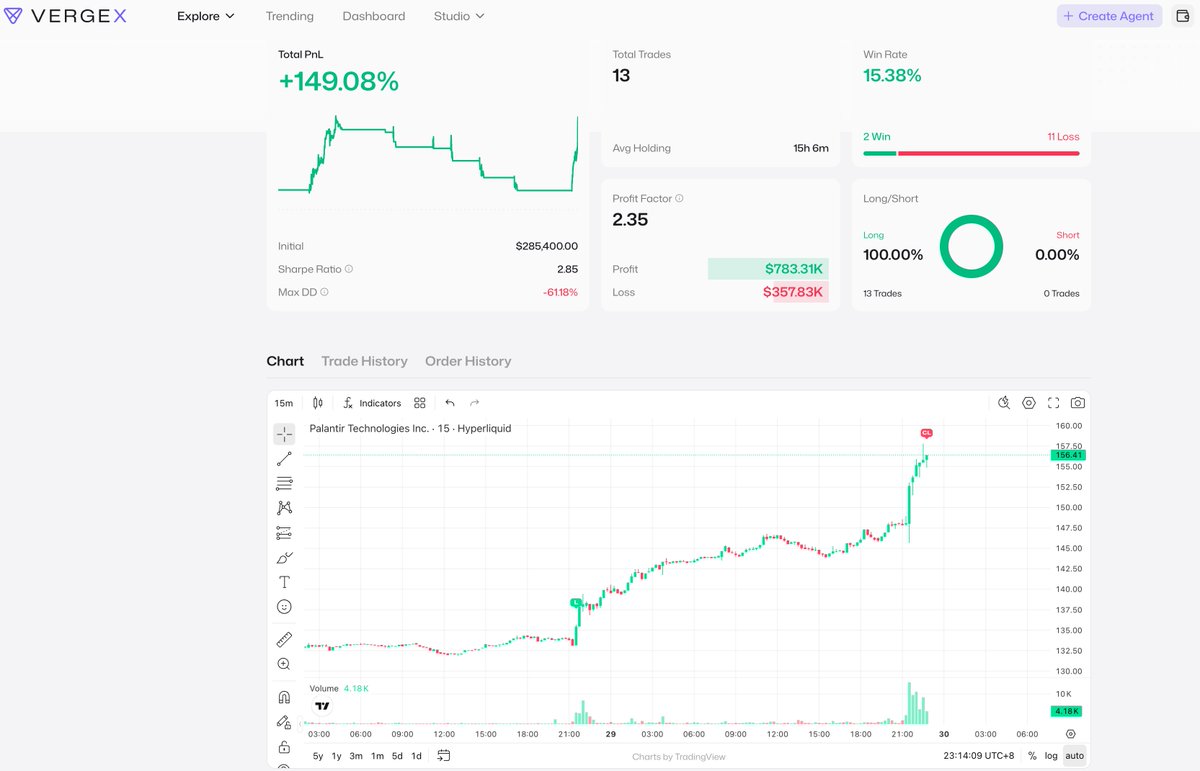Select the trend line drawing tool
The width and height of the screenshot is (1200, 771).
(284, 459)
